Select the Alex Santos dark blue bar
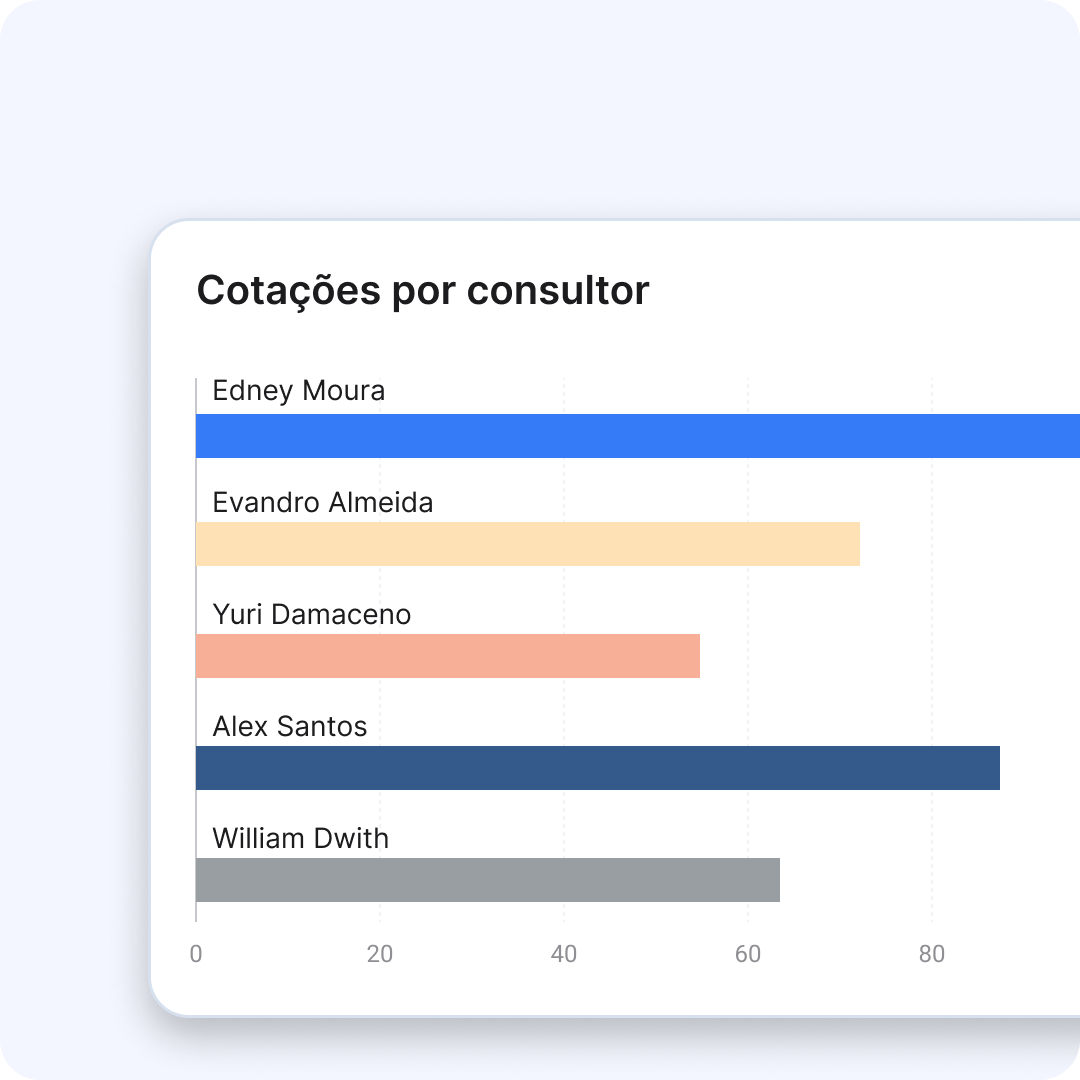Viewport: 1080px width, 1080px height. coord(598,768)
